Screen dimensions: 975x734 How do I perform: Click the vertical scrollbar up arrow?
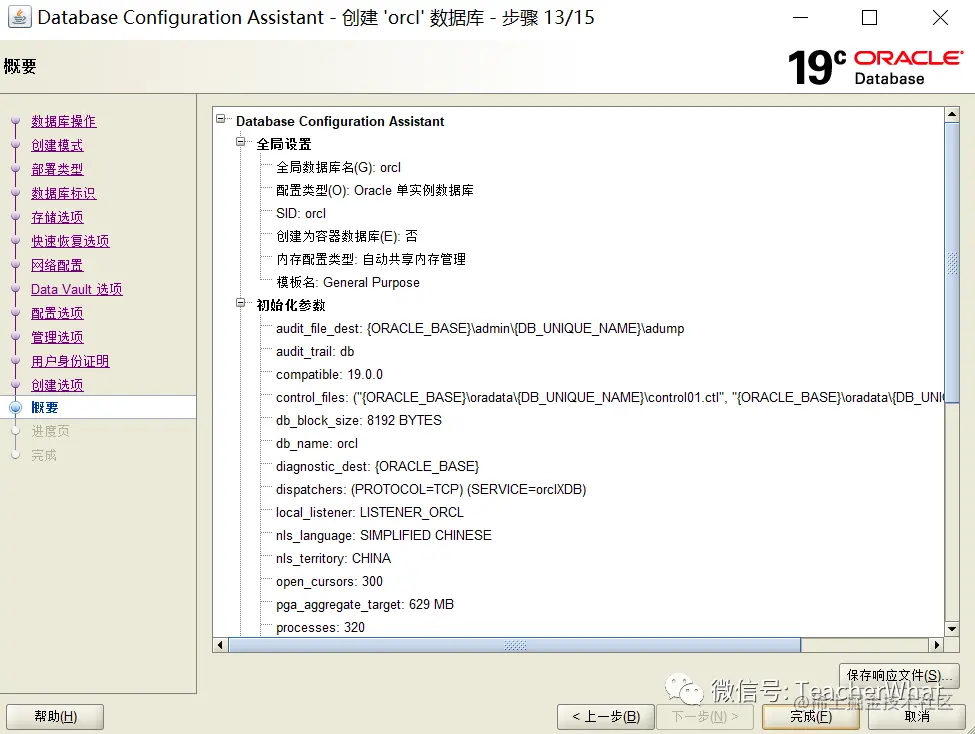click(x=952, y=114)
